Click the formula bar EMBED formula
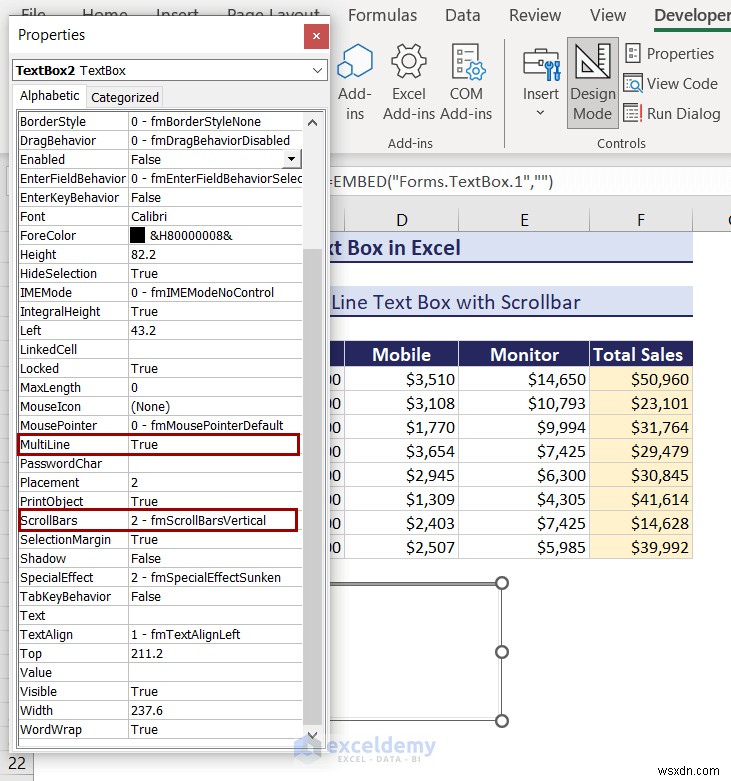731x781 pixels. (441, 182)
